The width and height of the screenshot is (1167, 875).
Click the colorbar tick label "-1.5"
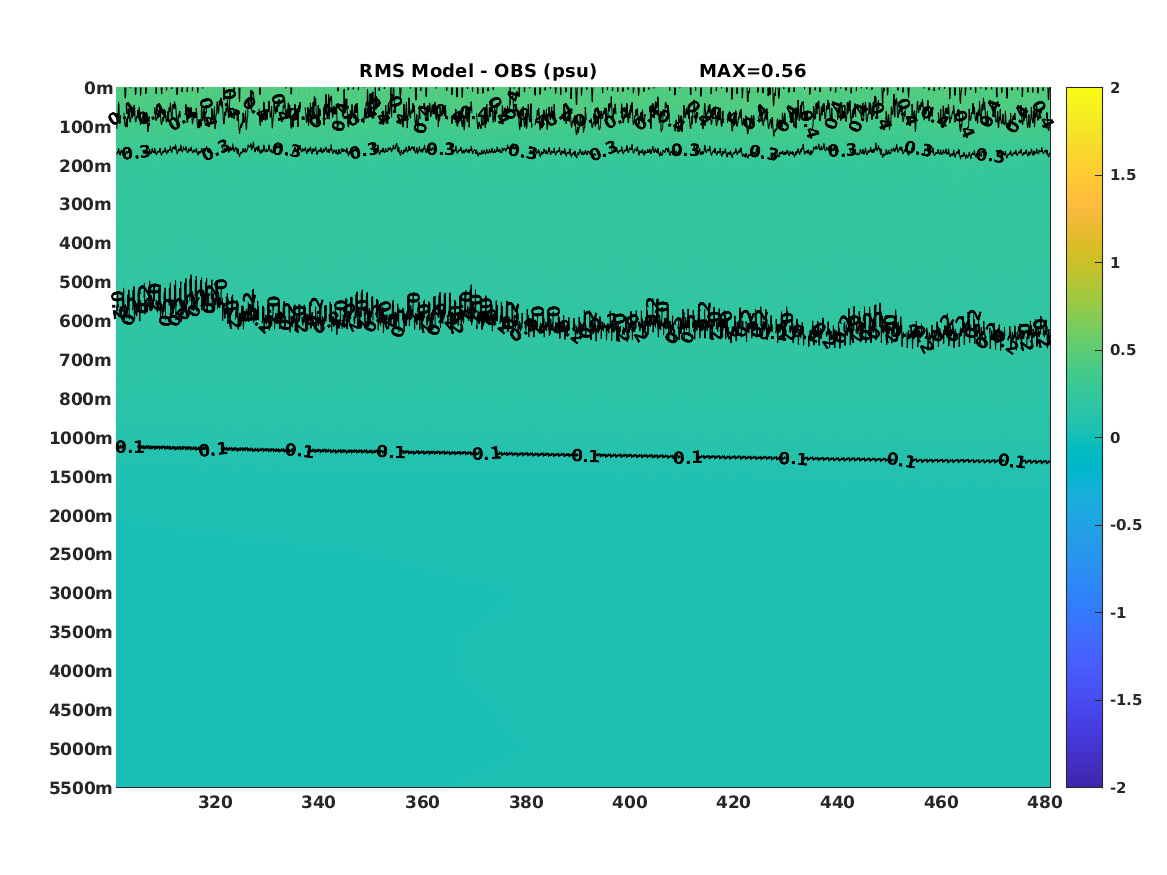point(1125,700)
